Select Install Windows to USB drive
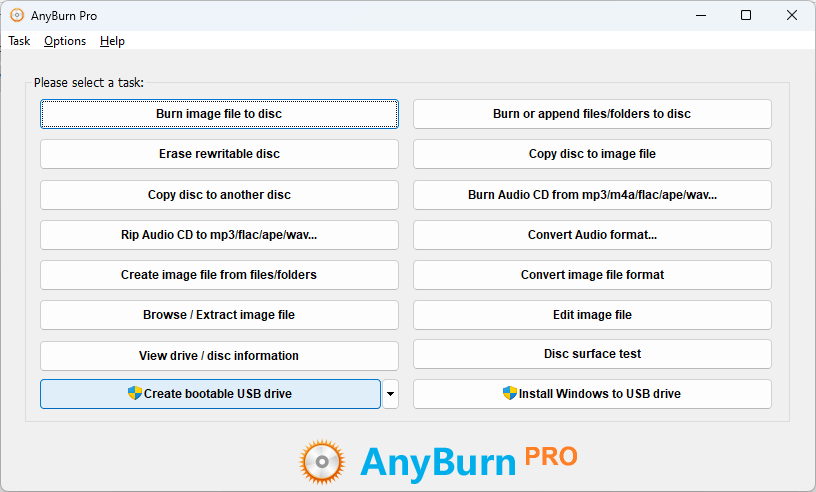 [592, 394]
